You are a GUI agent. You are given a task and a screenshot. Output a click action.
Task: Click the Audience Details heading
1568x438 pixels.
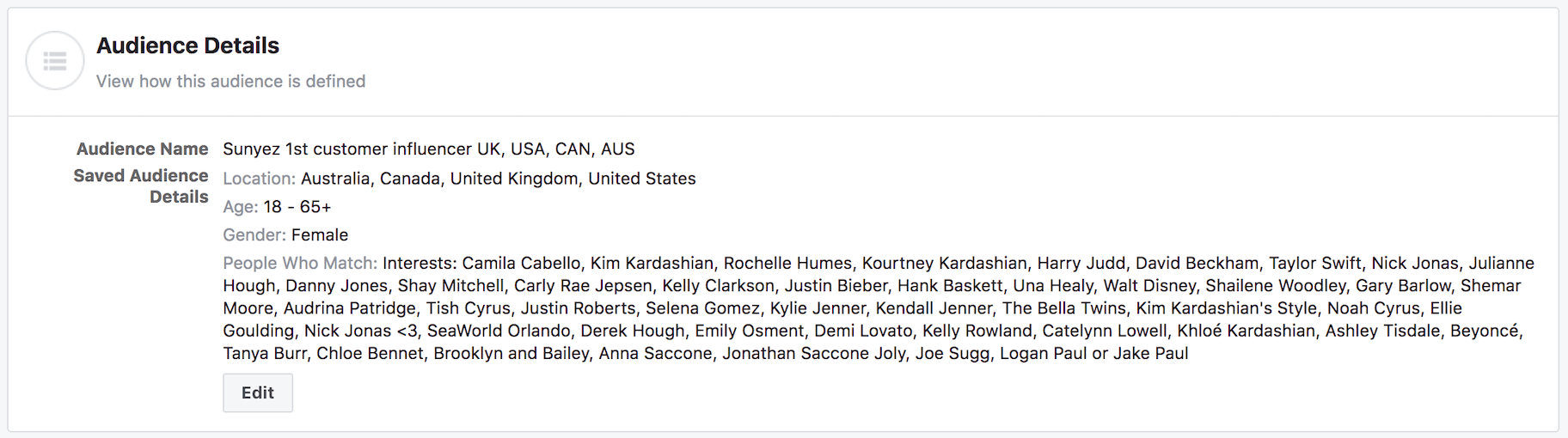coord(187,46)
